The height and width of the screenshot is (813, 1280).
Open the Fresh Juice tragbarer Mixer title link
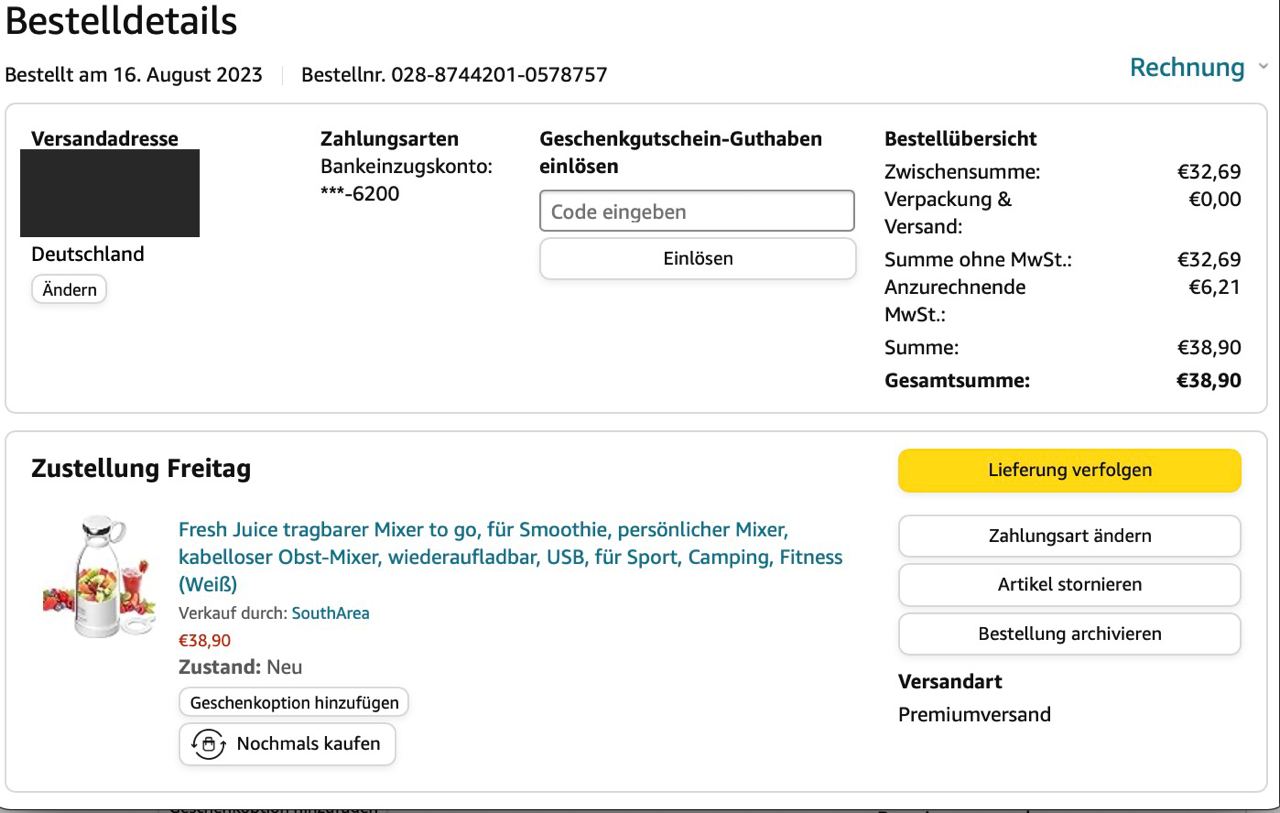[510, 556]
